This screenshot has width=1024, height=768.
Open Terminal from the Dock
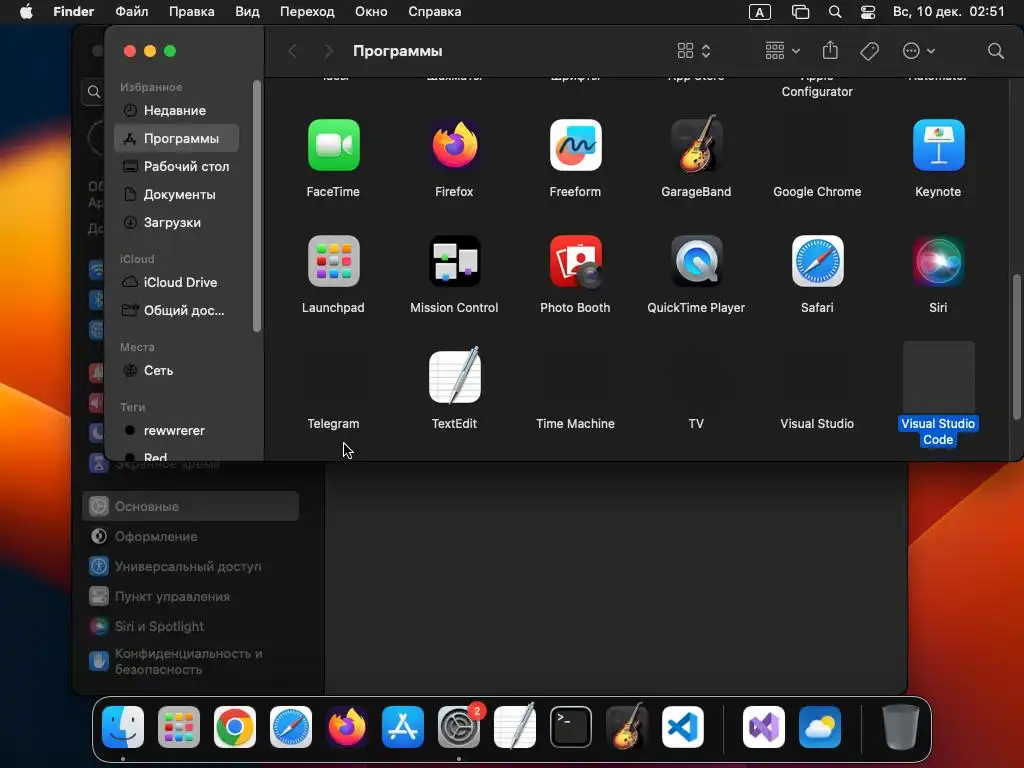[x=571, y=727]
